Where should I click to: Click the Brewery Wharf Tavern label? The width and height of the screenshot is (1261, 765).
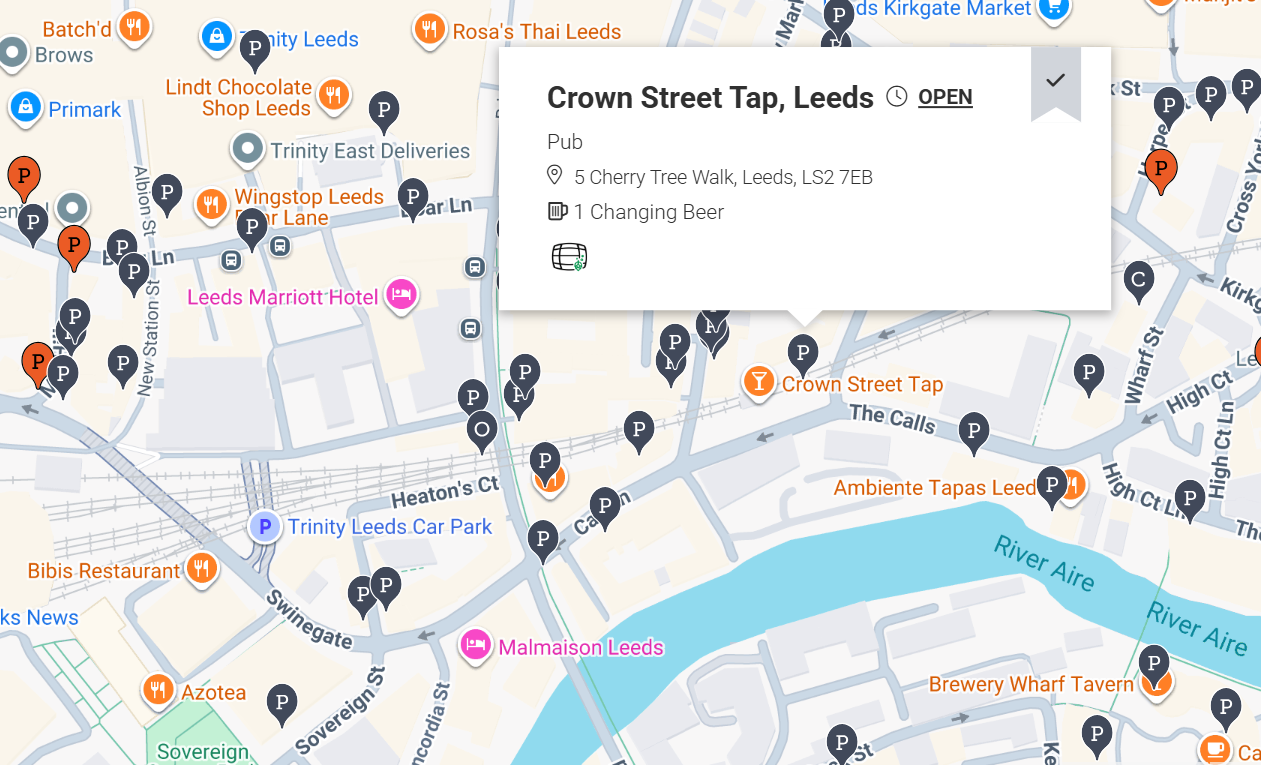click(x=1031, y=685)
